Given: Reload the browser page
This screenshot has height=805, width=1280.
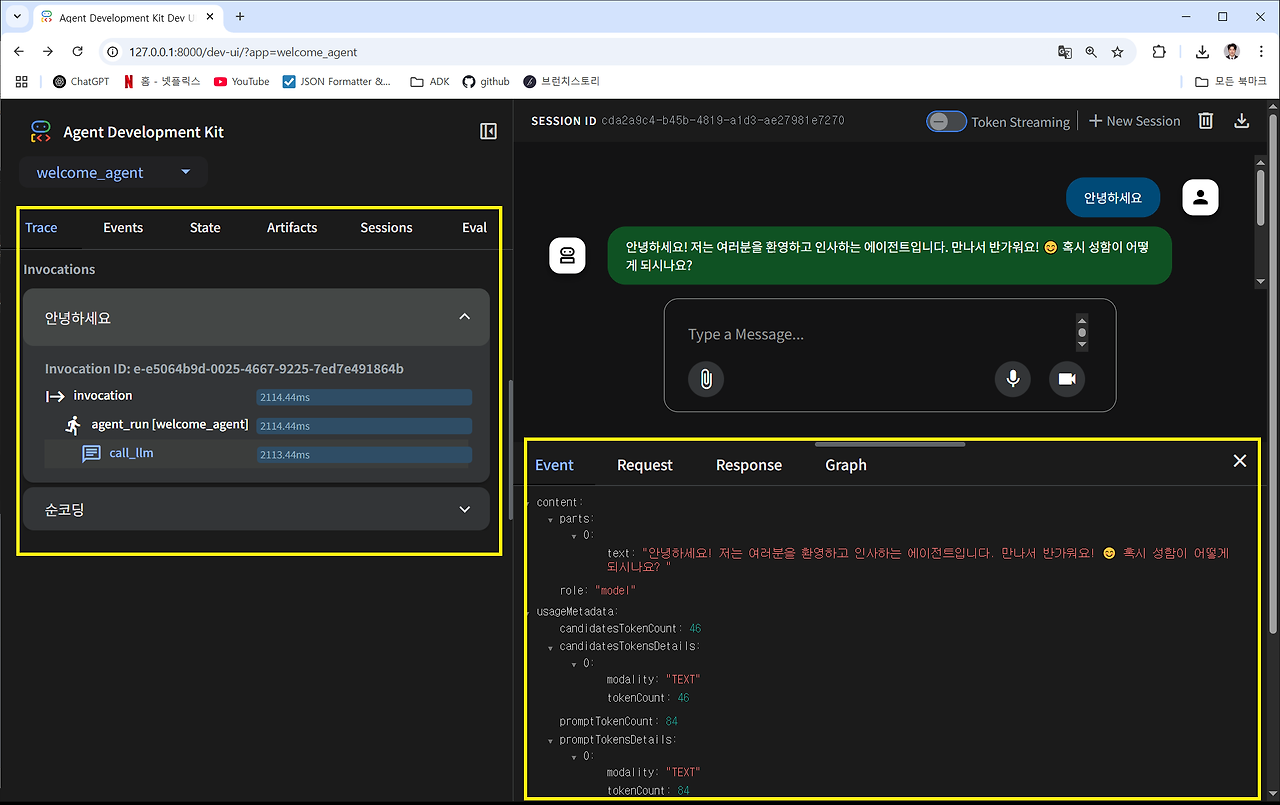Looking at the screenshot, I should pos(78,52).
